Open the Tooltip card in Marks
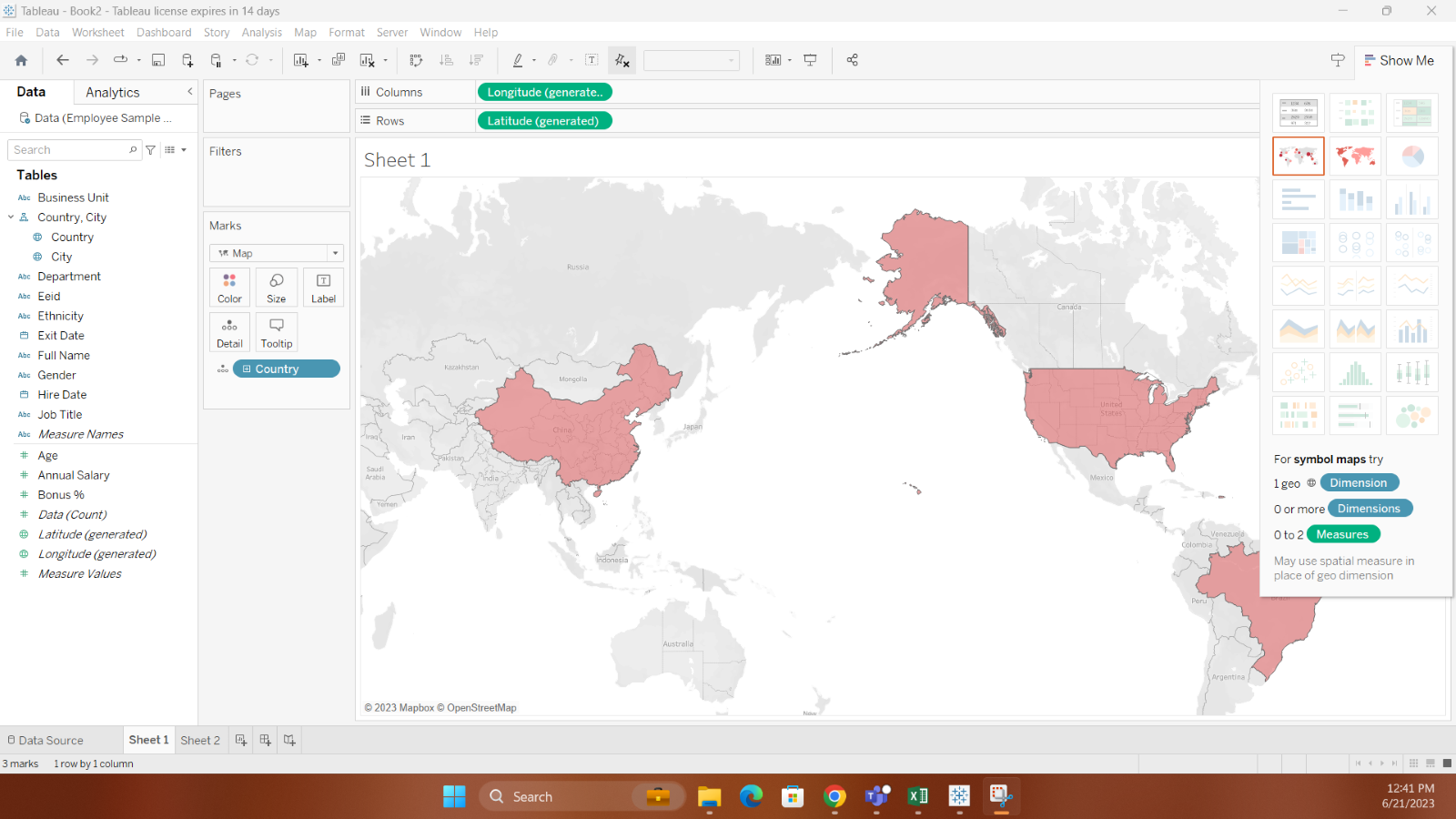The height and width of the screenshot is (819, 1456). coord(277,332)
